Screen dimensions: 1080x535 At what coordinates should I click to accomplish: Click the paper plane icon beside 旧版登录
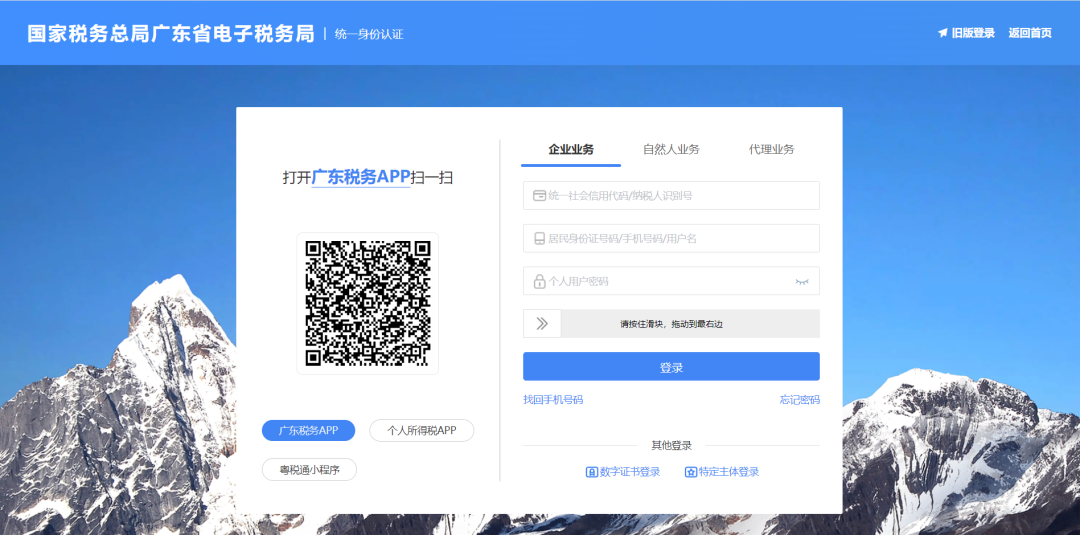[943, 33]
